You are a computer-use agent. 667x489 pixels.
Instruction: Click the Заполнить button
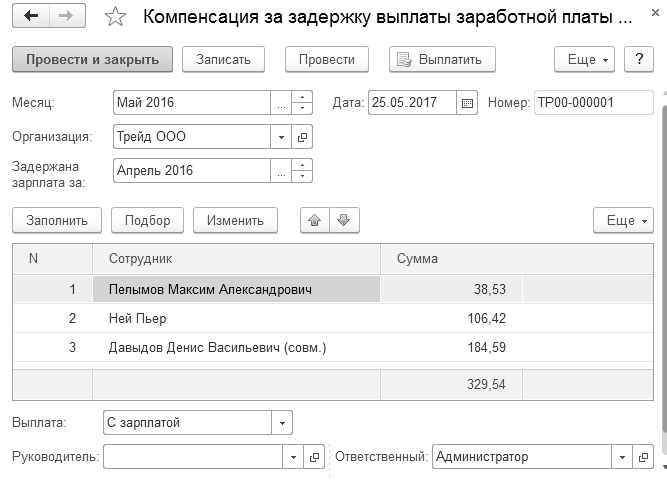pos(56,220)
